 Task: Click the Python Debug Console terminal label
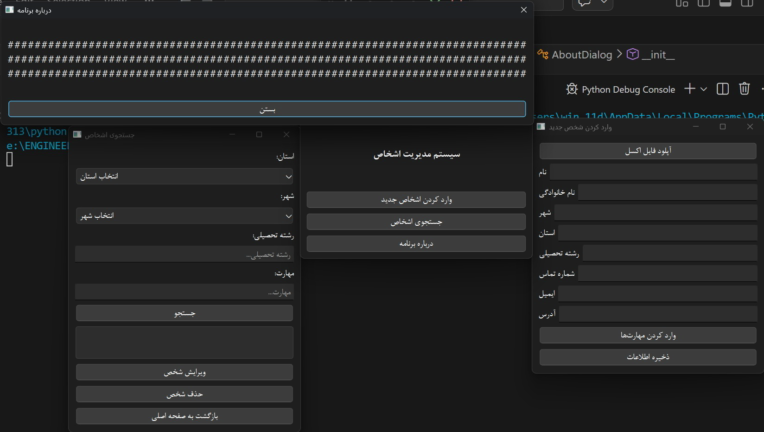[x=628, y=90]
